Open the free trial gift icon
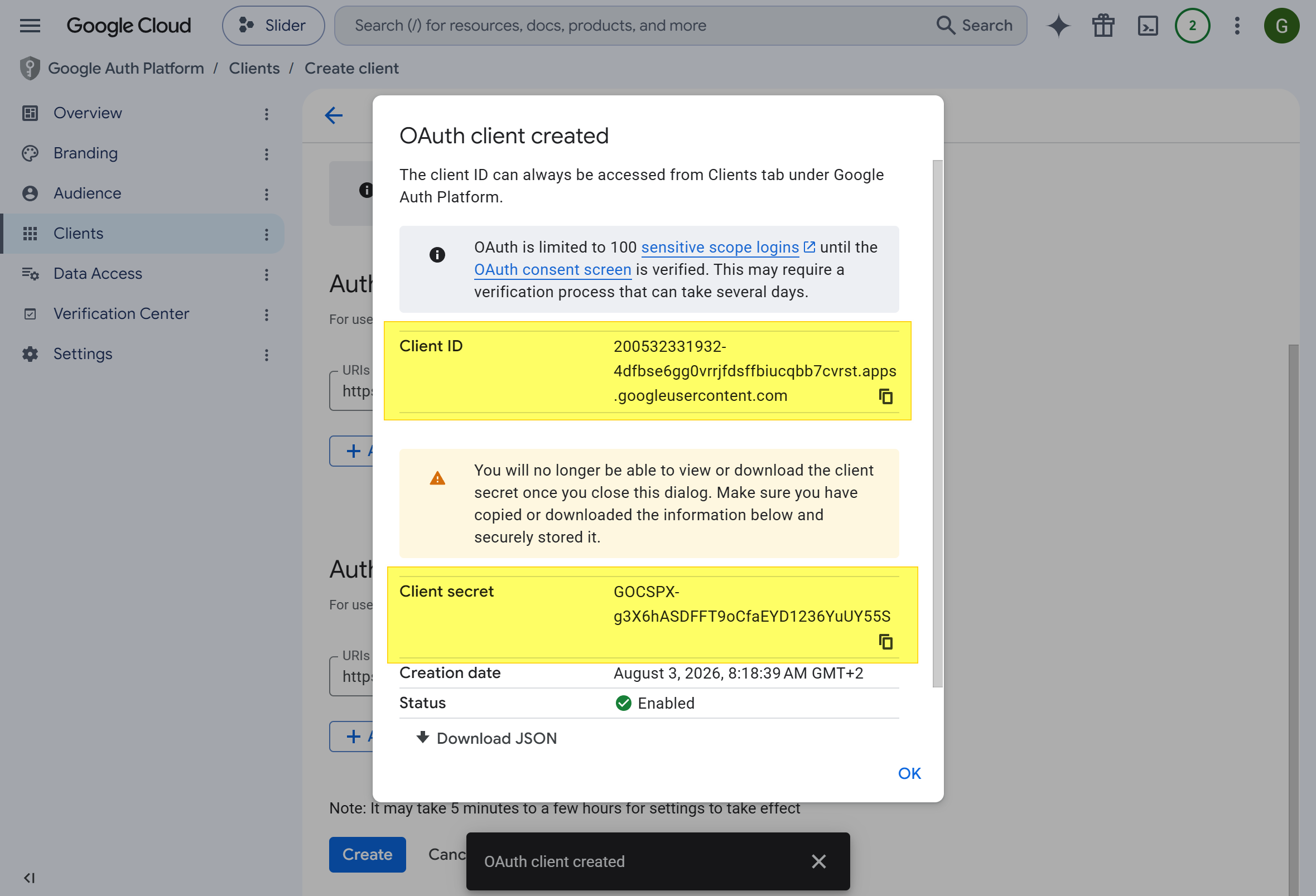 [1103, 26]
